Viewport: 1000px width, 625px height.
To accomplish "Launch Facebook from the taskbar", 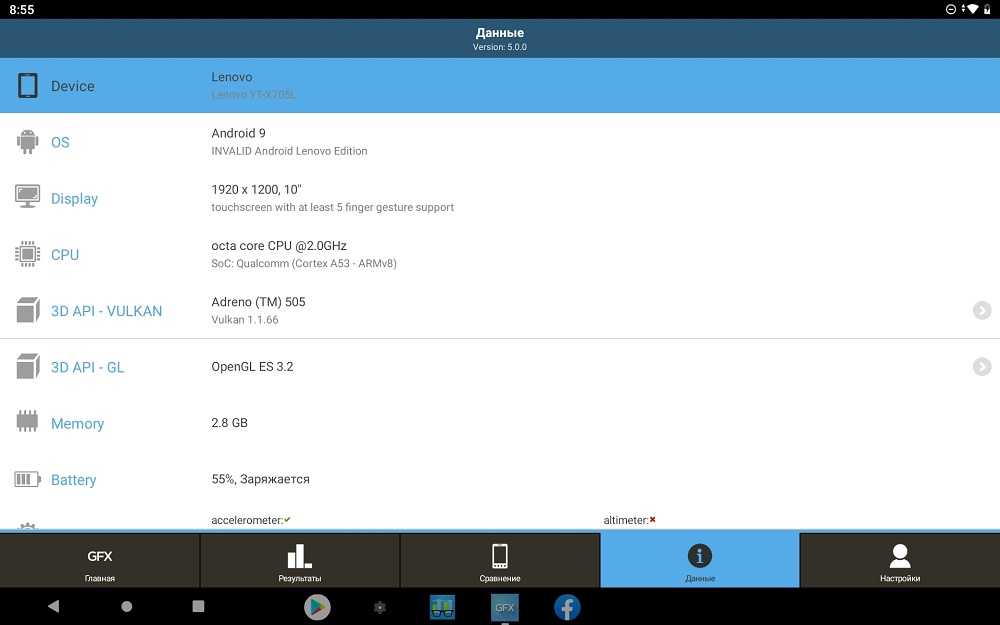I will [567, 607].
